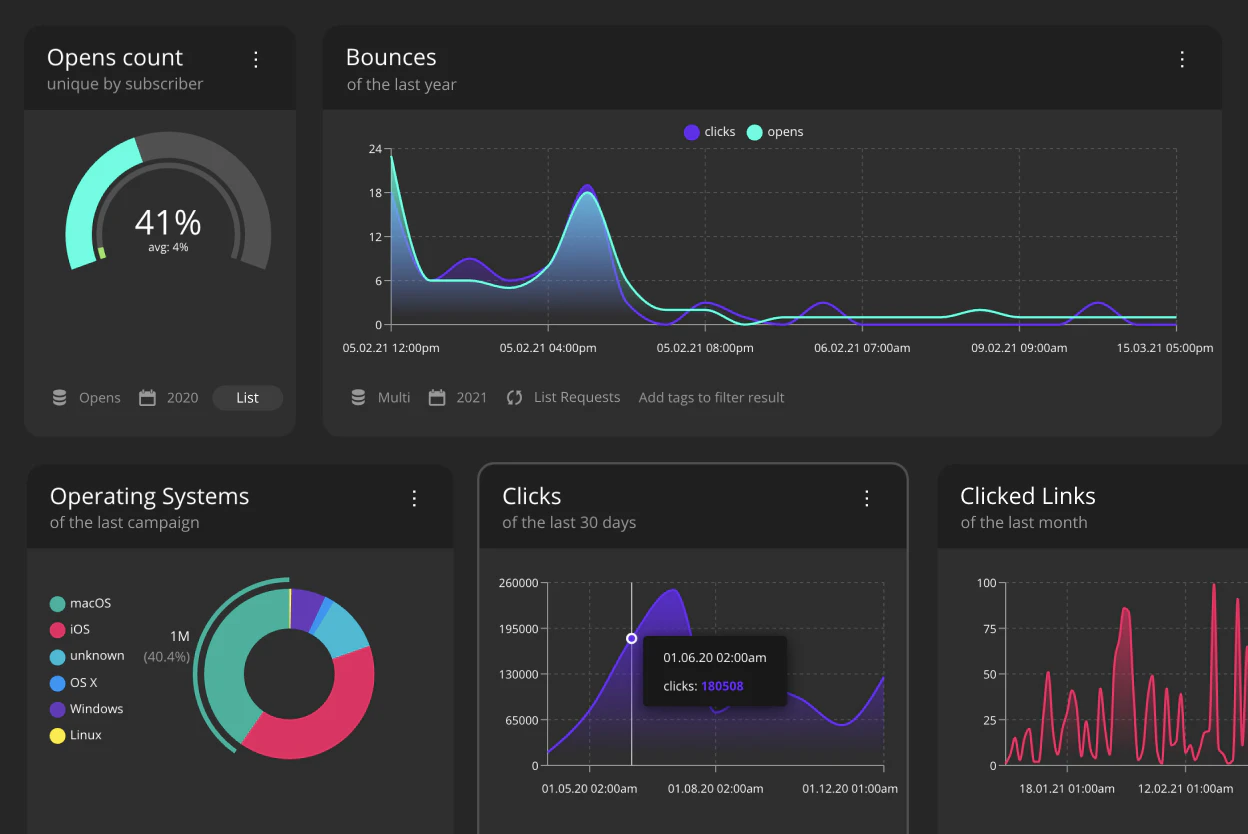Open the calendar icon beside 2020
The image size is (1248, 834).
pyautogui.click(x=146, y=397)
